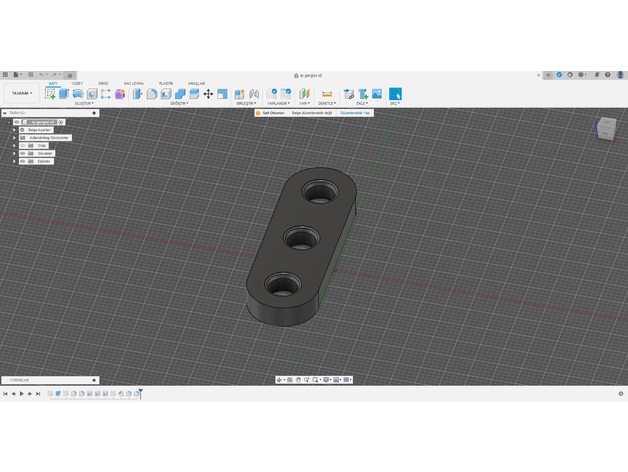Viewport: 628px width, 472px height.
Task: Select the Move/Copy arrows tool
Action: click(x=208, y=94)
